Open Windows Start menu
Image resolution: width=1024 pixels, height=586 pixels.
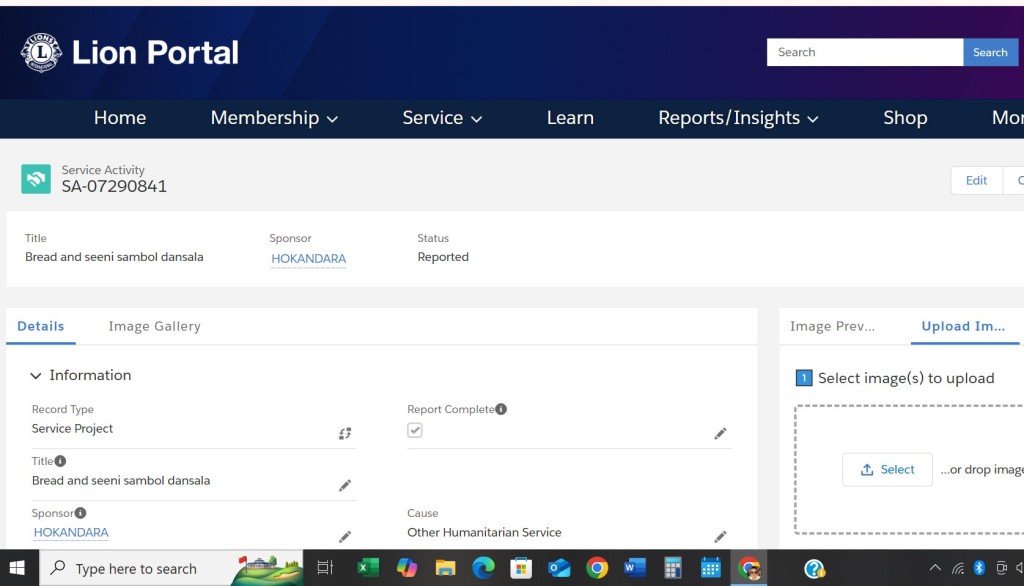click(18, 568)
